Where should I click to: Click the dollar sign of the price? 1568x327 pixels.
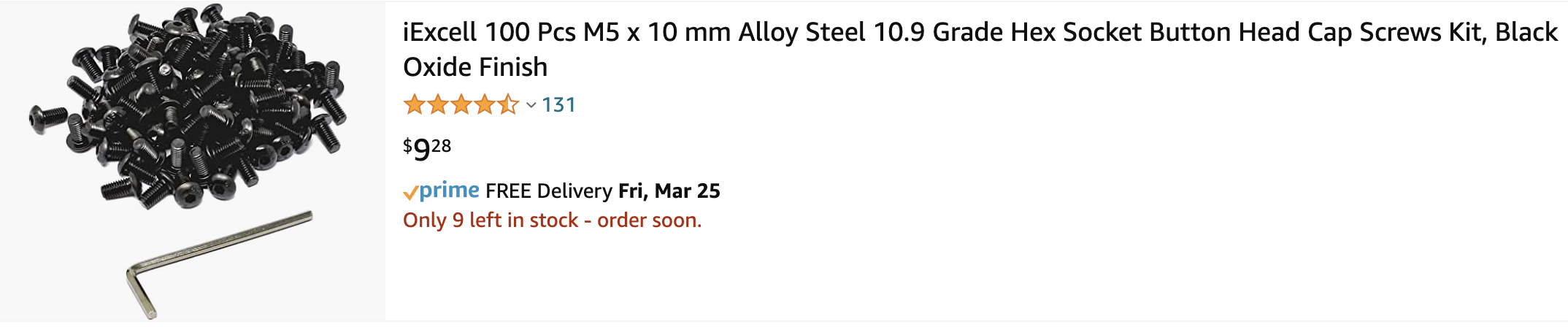point(407,145)
